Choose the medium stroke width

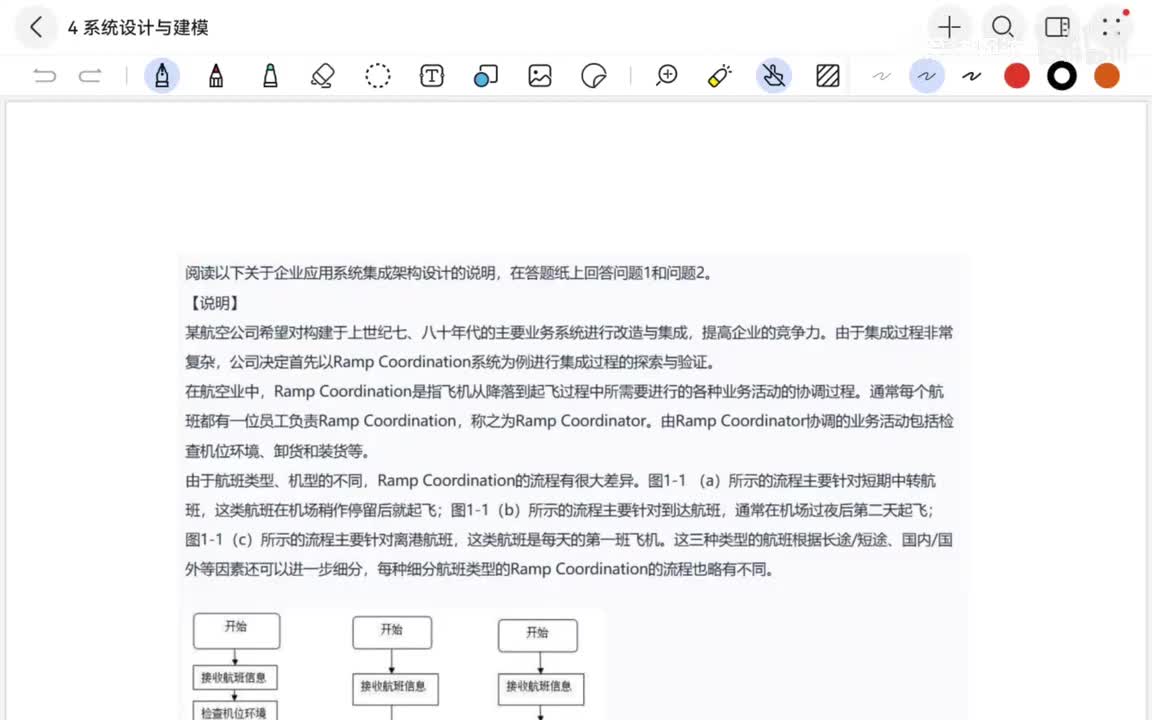[926, 76]
